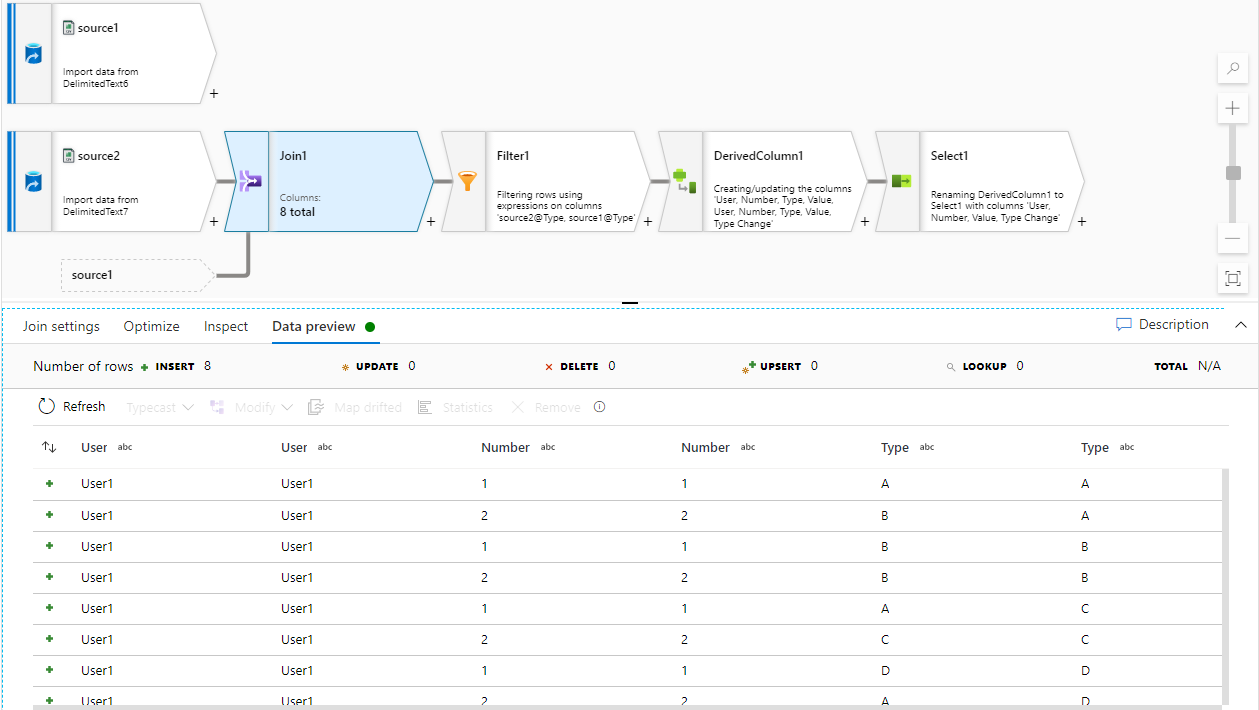The height and width of the screenshot is (710, 1259).
Task: Click the Map drifted button
Action: click(355, 407)
